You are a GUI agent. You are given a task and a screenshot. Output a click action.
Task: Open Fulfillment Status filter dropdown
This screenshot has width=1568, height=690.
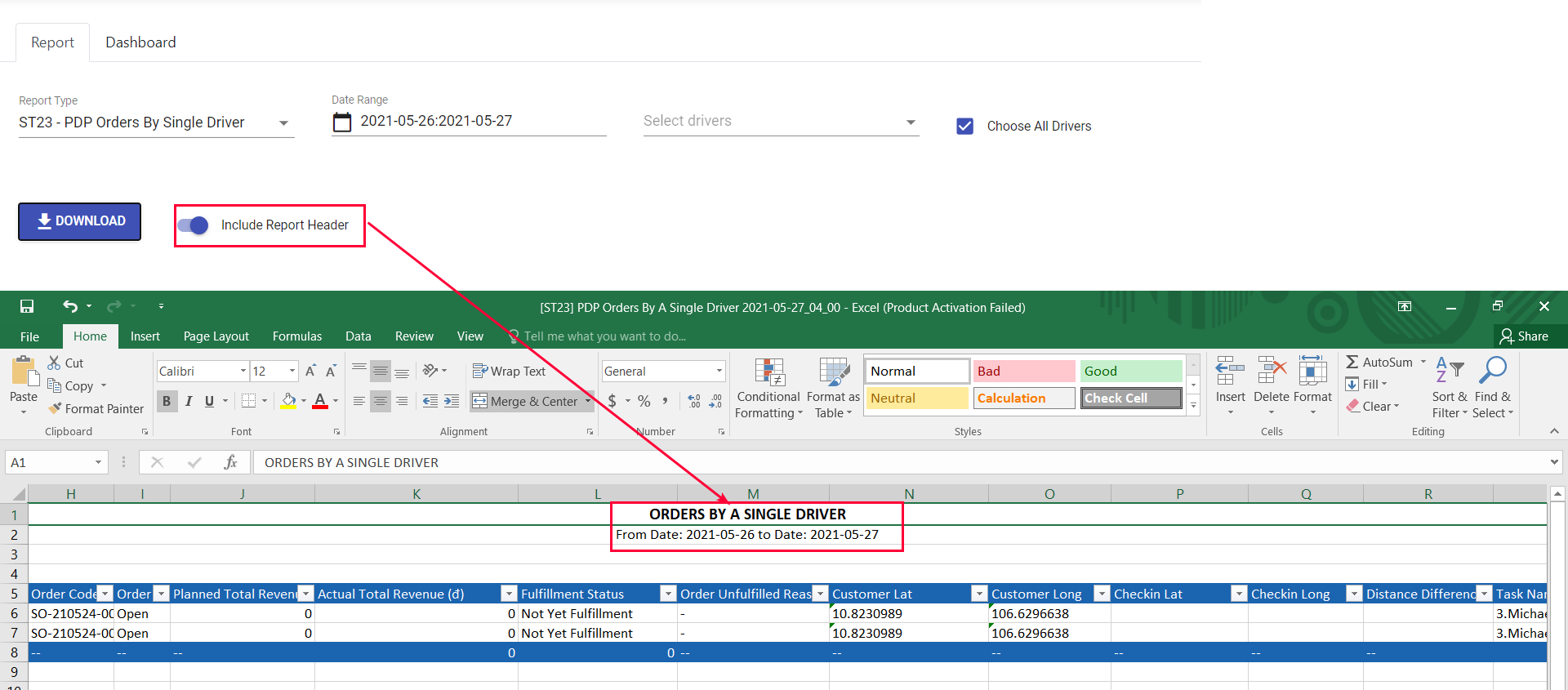coord(668,594)
